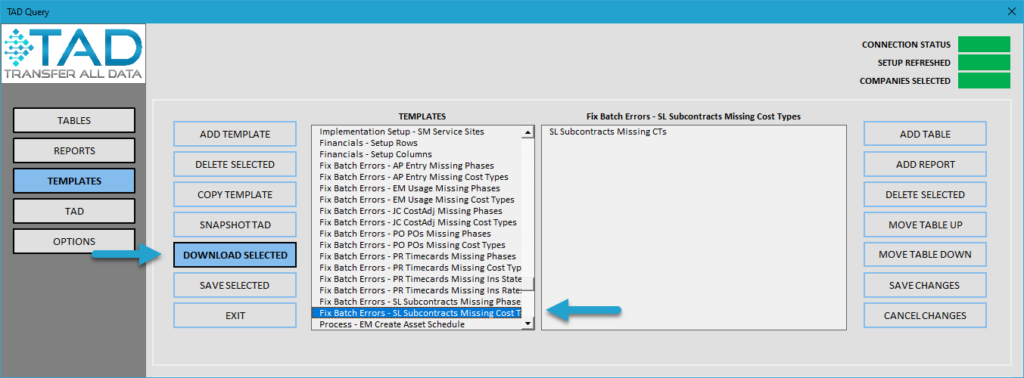The height and width of the screenshot is (378, 1024).
Task: Click the templates list scroll down arrow
Action: coord(528,324)
